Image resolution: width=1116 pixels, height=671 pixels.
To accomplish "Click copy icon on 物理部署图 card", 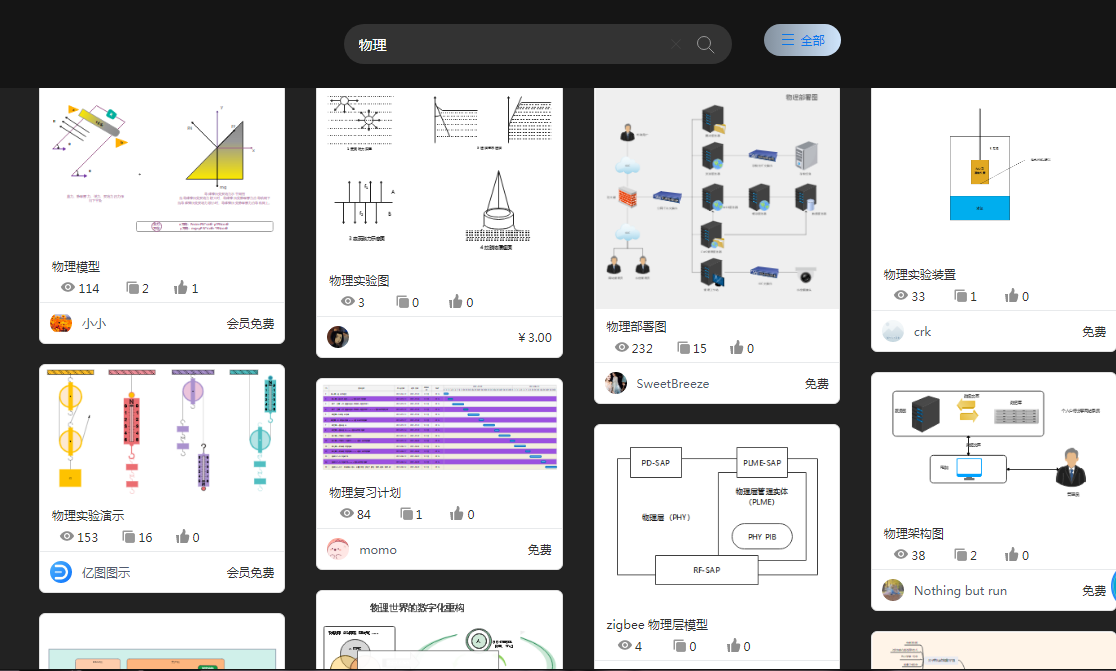I will 683,347.
